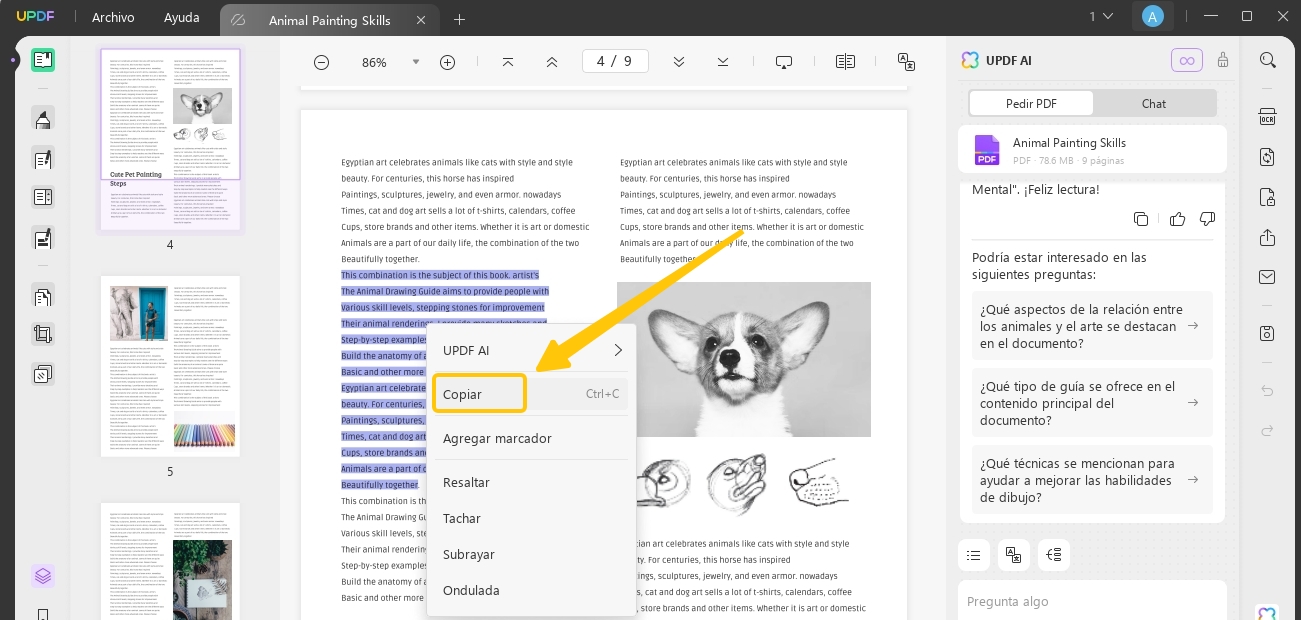Start the slideshow presentation icon

(784, 62)
